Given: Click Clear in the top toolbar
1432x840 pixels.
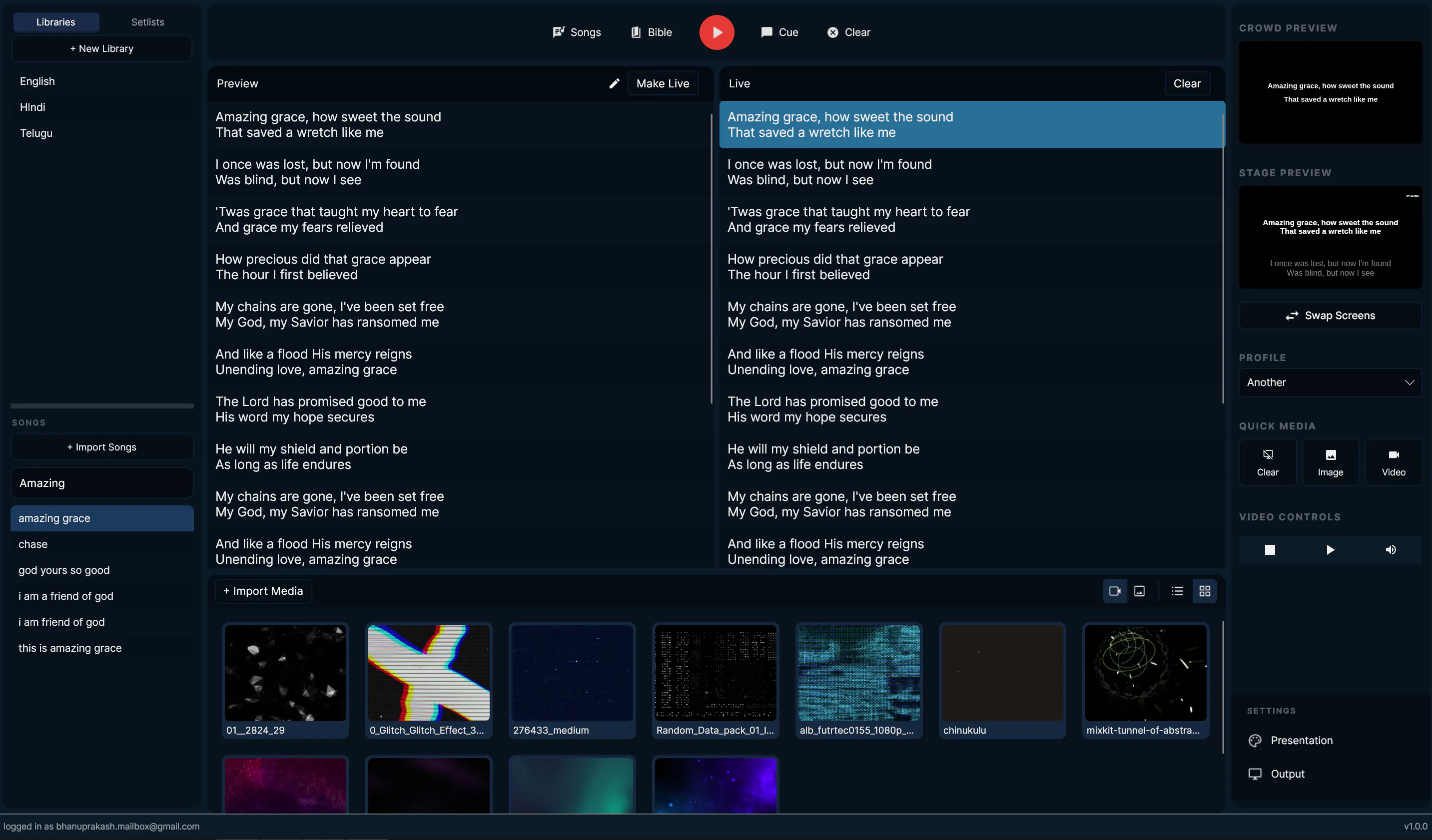Looking at the screenshot, I should [x=848, y=32].
